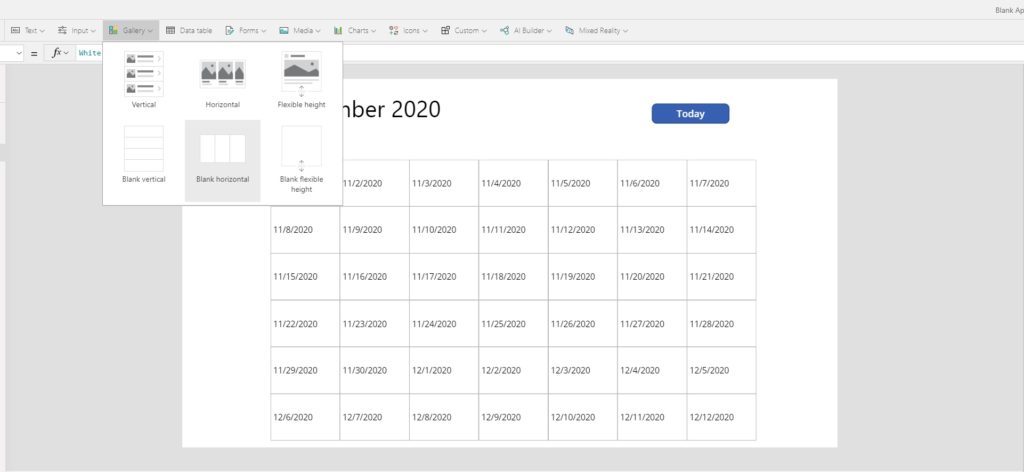Image resolution: width=1024 pixels, height=472 pixels.
Task: Select the 11/27/2020 calendar cell
Action: click(652, 324)
